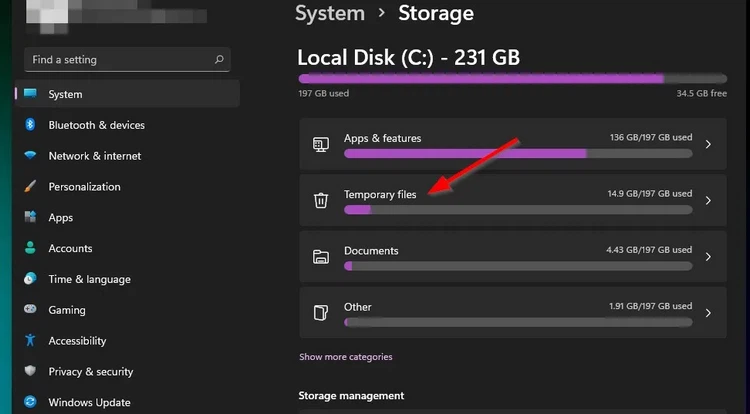This screenshot has height=414, width=750.
Task: Click the Personalization paintbrush icon
Action: tap(30, 187)
